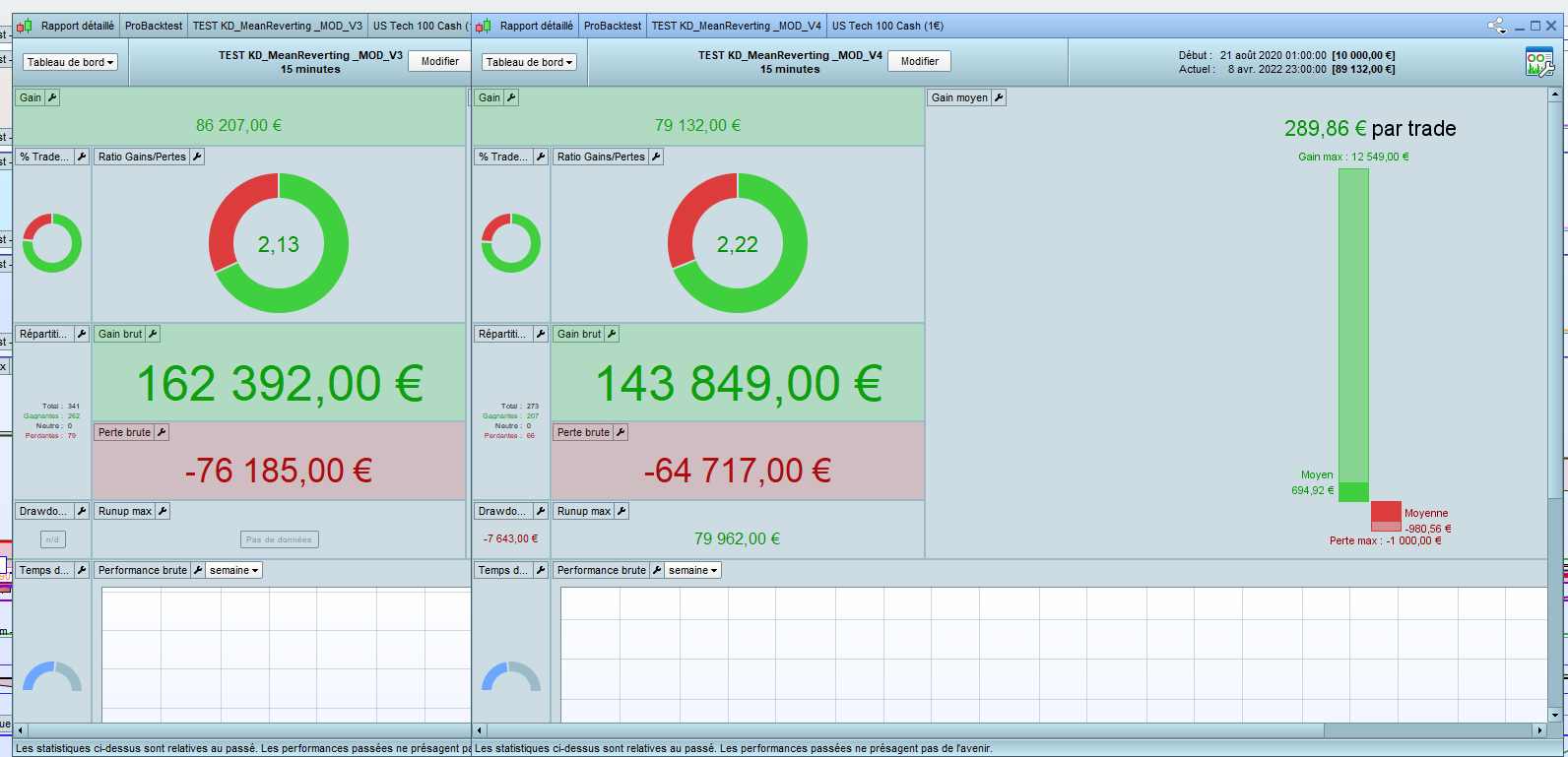The height and width of the screenshot is (757, 1568).
Task: Select the TEST KD_MeanReverting _MOD_V4 tab
Action: click(737, 26)
